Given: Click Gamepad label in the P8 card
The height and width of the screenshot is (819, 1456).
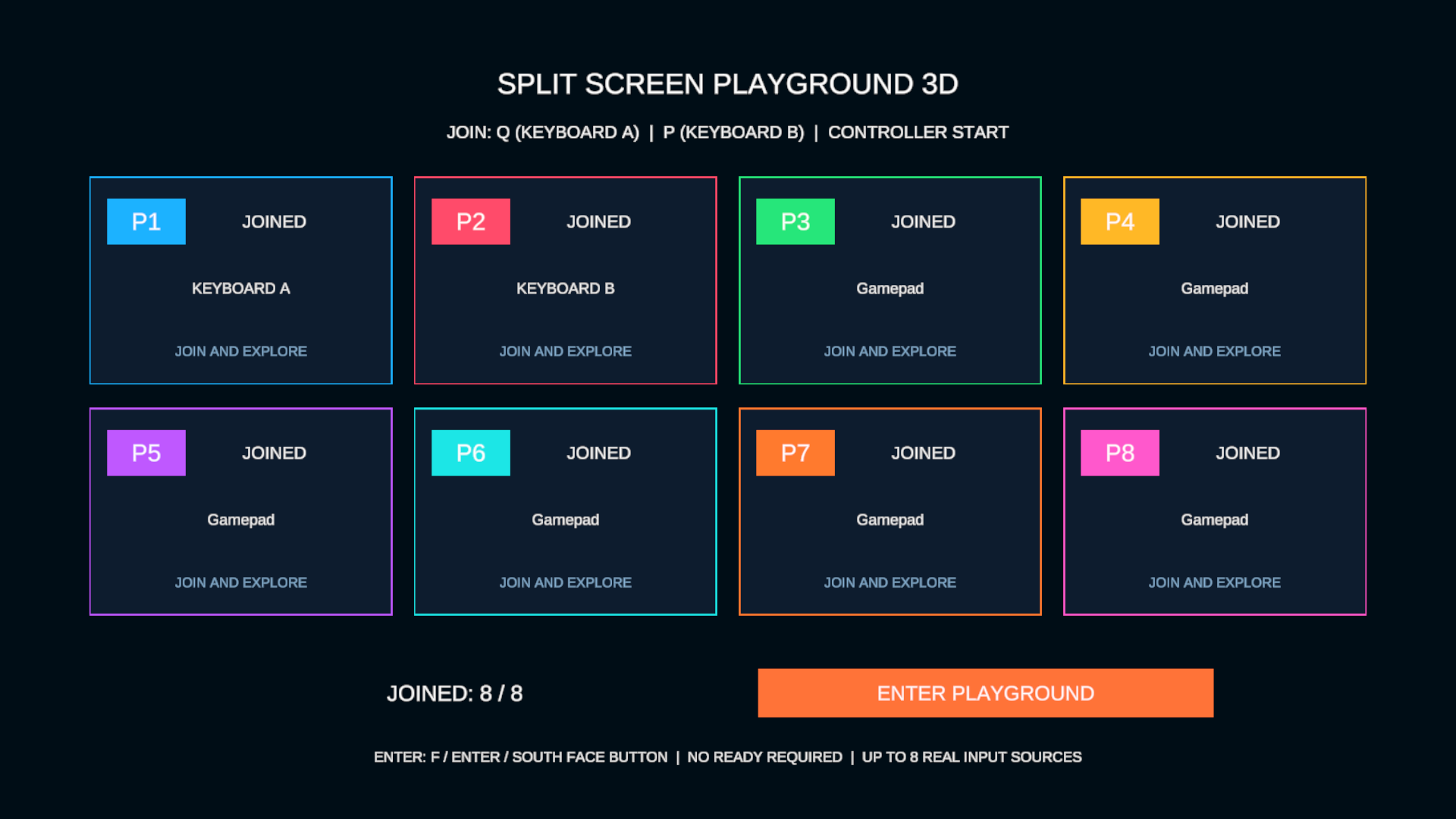Looking at the screenshot, I should click(1215, 520).
